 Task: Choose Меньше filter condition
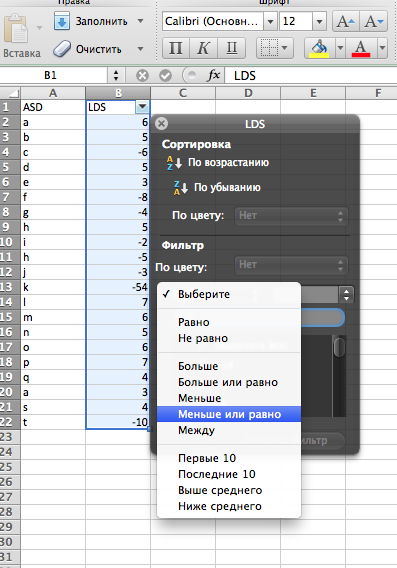pyautogui.click(x=229, y=398)
